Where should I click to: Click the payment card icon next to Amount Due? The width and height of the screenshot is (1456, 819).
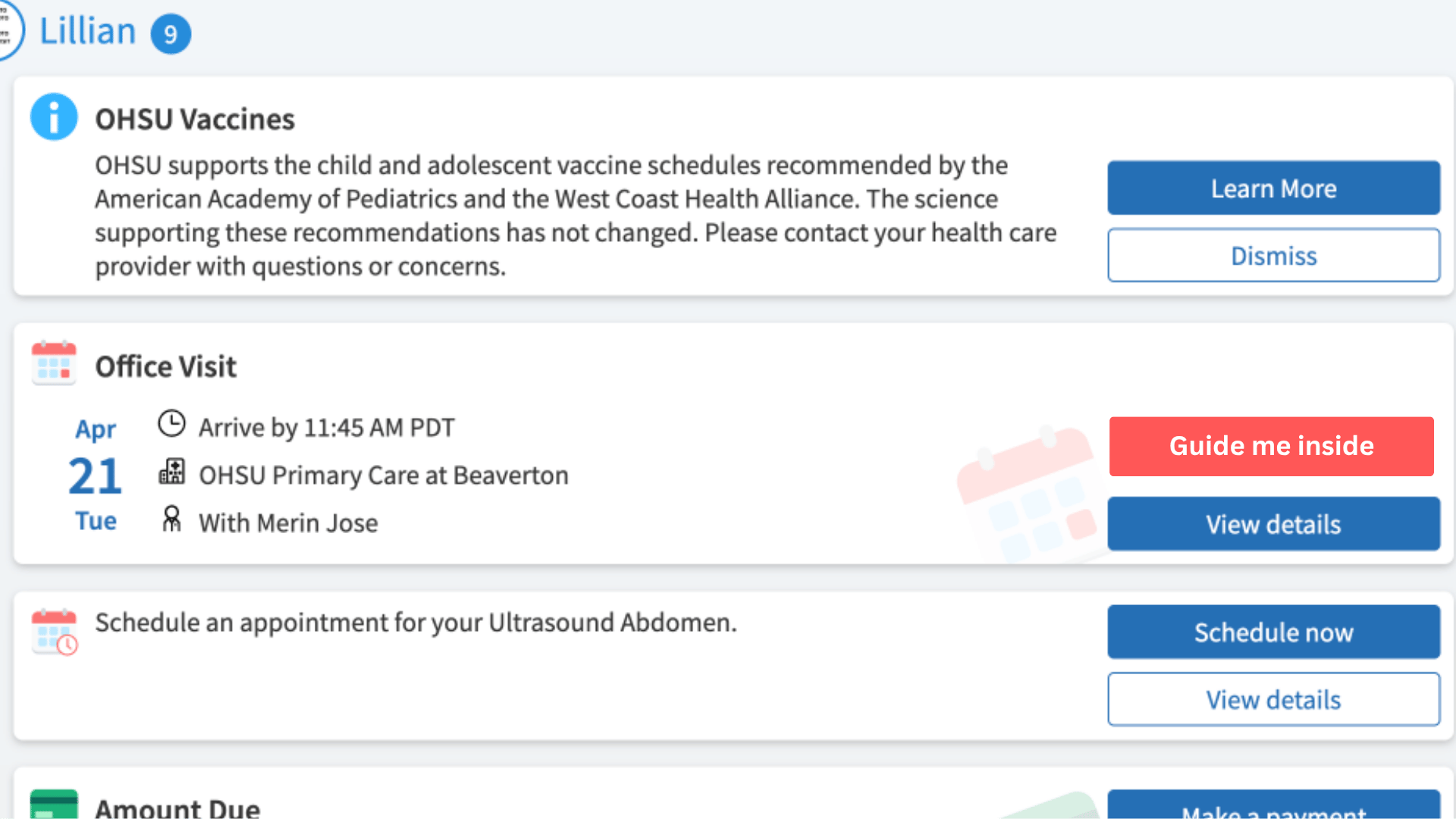(x=53, y=806)
